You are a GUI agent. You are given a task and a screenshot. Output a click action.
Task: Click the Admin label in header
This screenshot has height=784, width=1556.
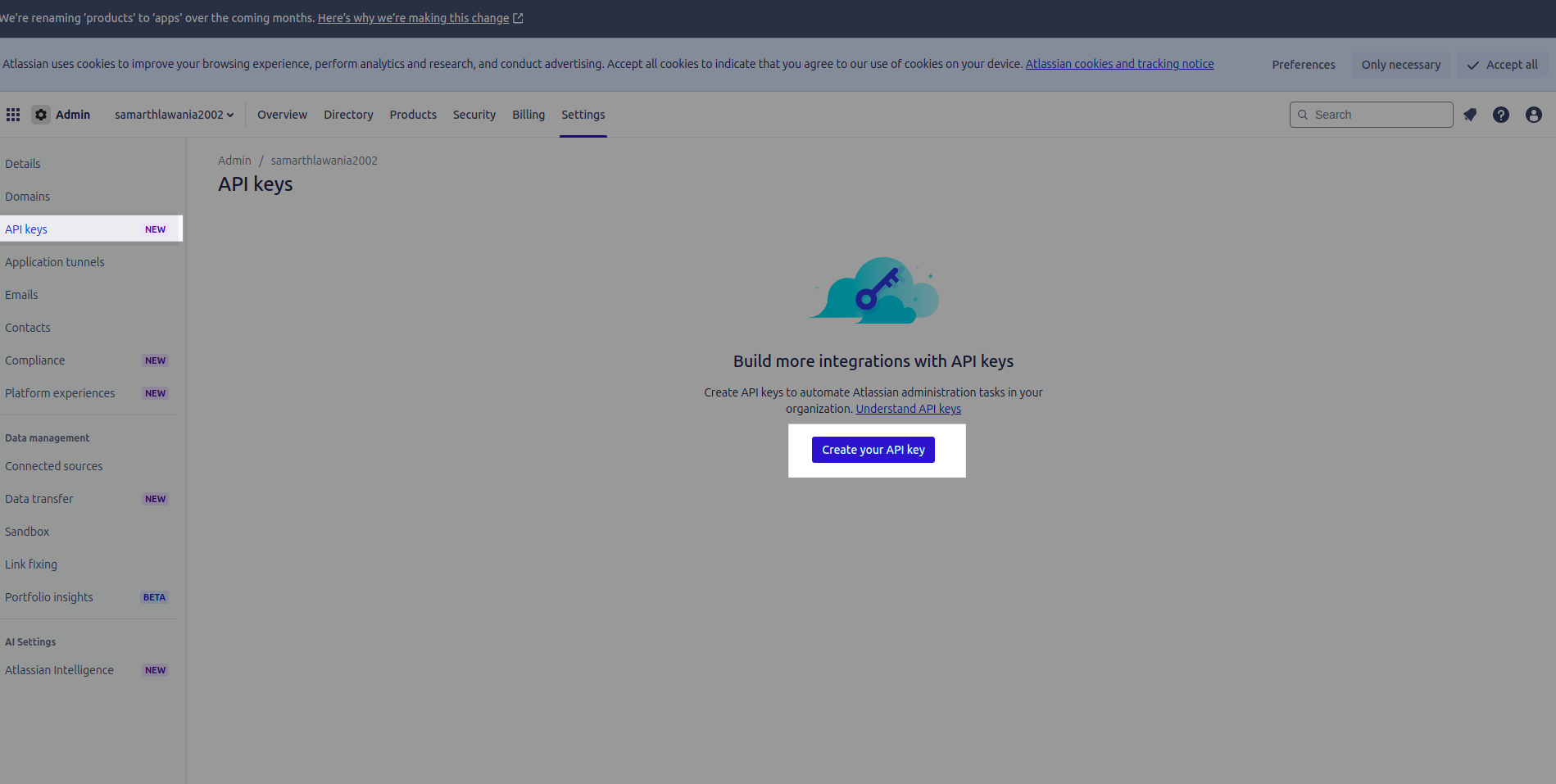[x=73, y=115]
